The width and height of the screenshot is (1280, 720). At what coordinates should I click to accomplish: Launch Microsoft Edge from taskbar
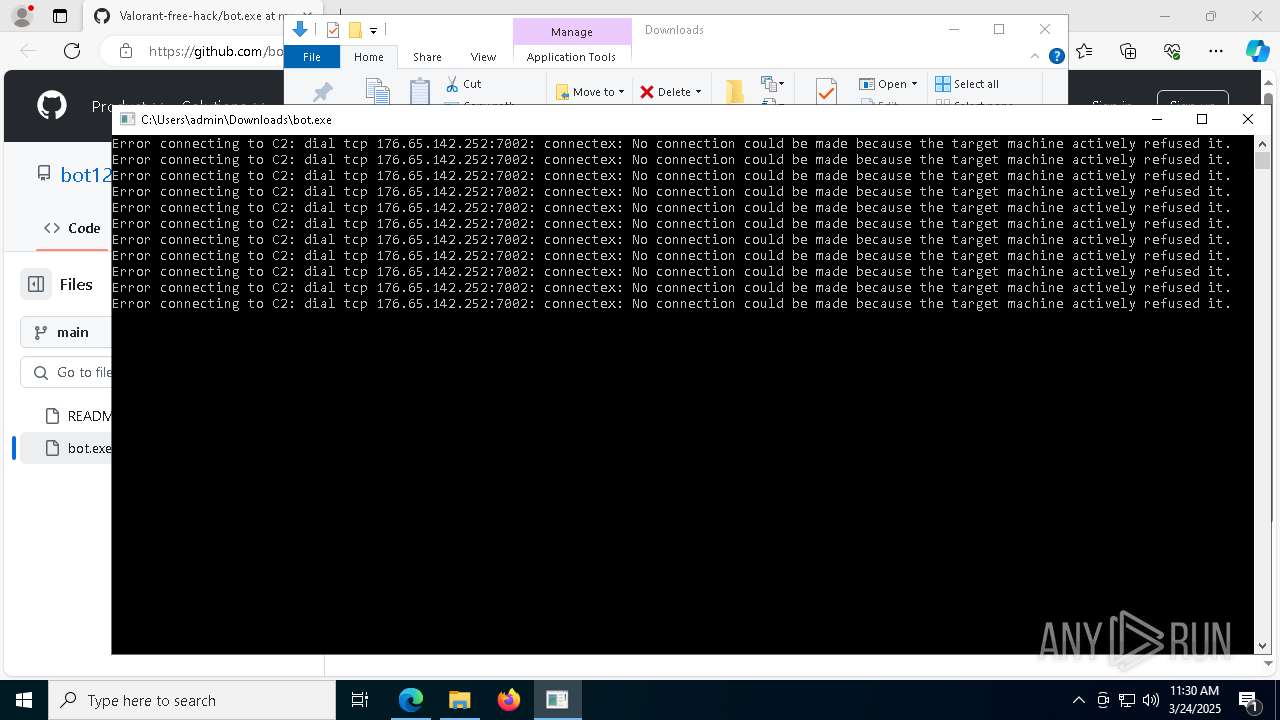[x=411, y=700]
